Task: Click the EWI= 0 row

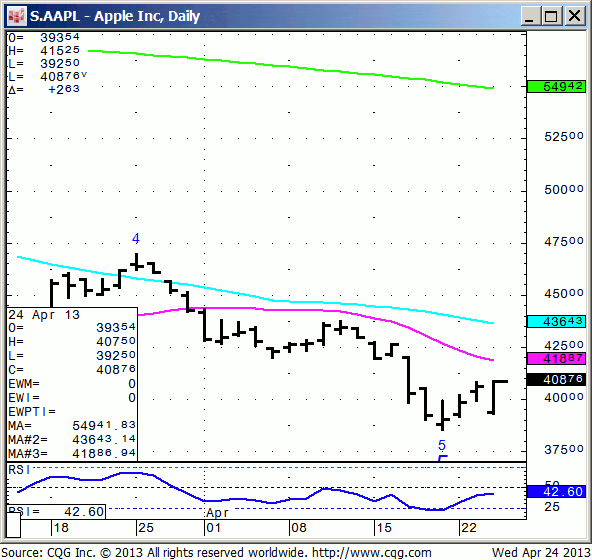Action: [72, 398]
